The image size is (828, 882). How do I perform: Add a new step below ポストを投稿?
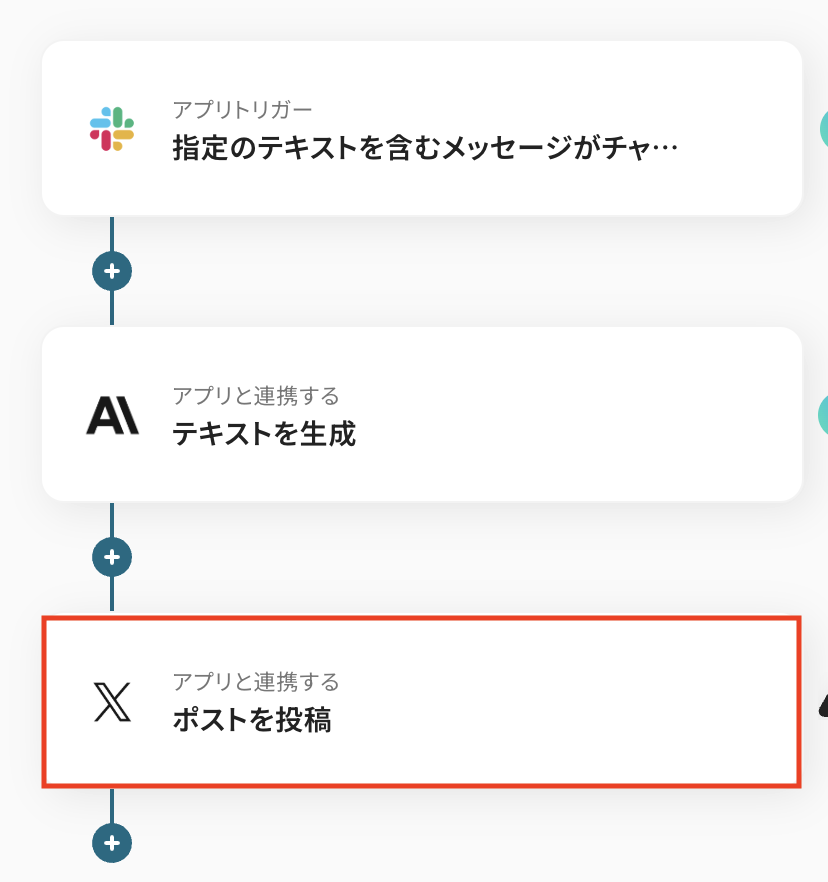point(112,842)
